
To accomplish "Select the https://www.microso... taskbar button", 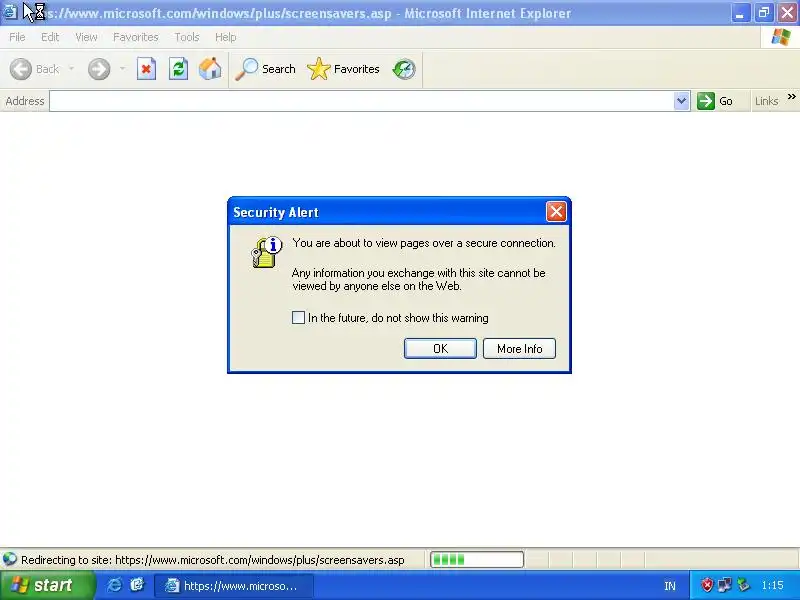I will [233, 586].
